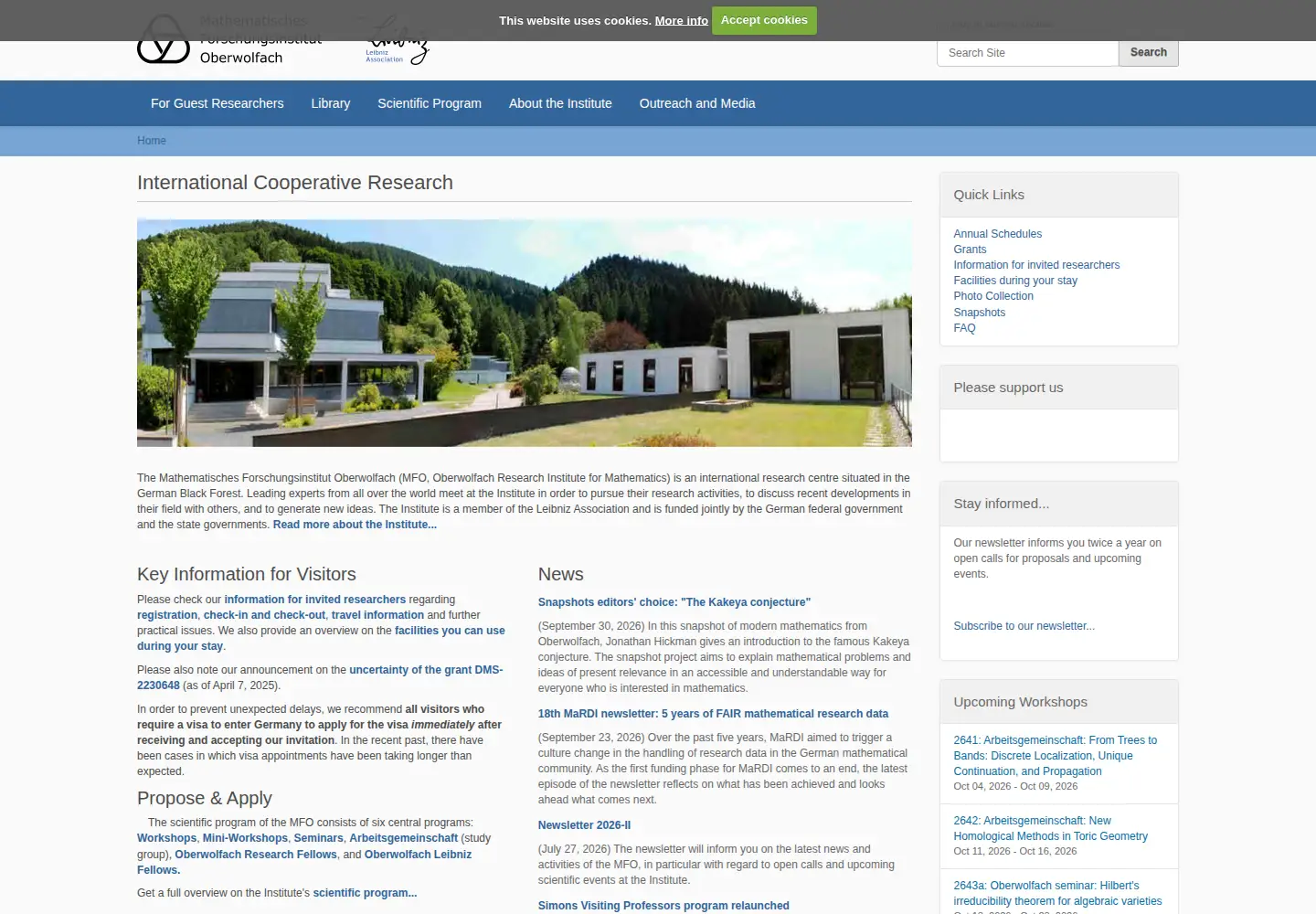
Task: Click the Home breadcrumb link
Action: pyautogui.click(x=152, y=141)
